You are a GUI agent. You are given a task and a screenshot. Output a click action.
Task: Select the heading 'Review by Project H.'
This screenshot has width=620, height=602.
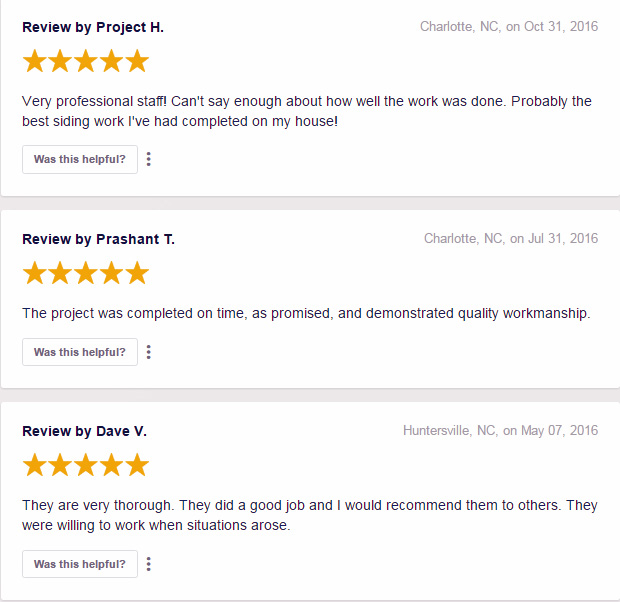click(93, 28)
